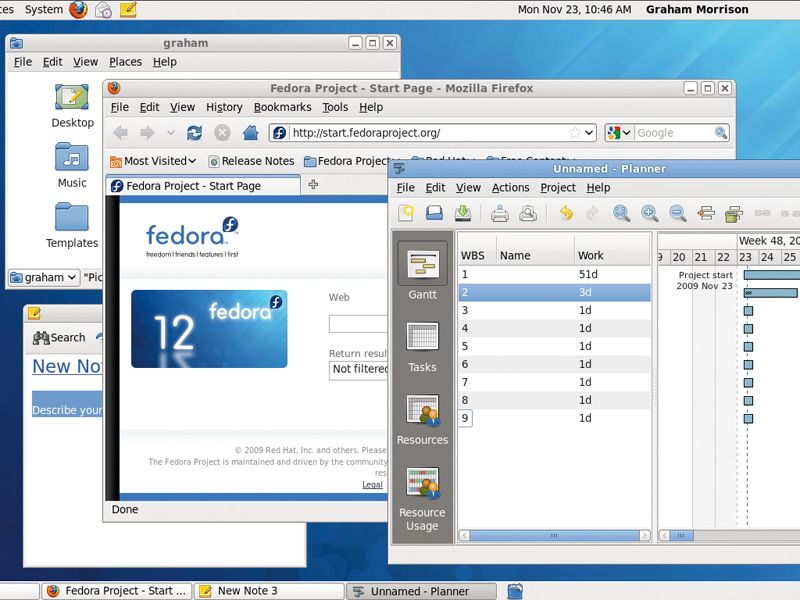
Task: Click the task list horizontal scrollbar in Planner
Action: click(x=555, y=535)
